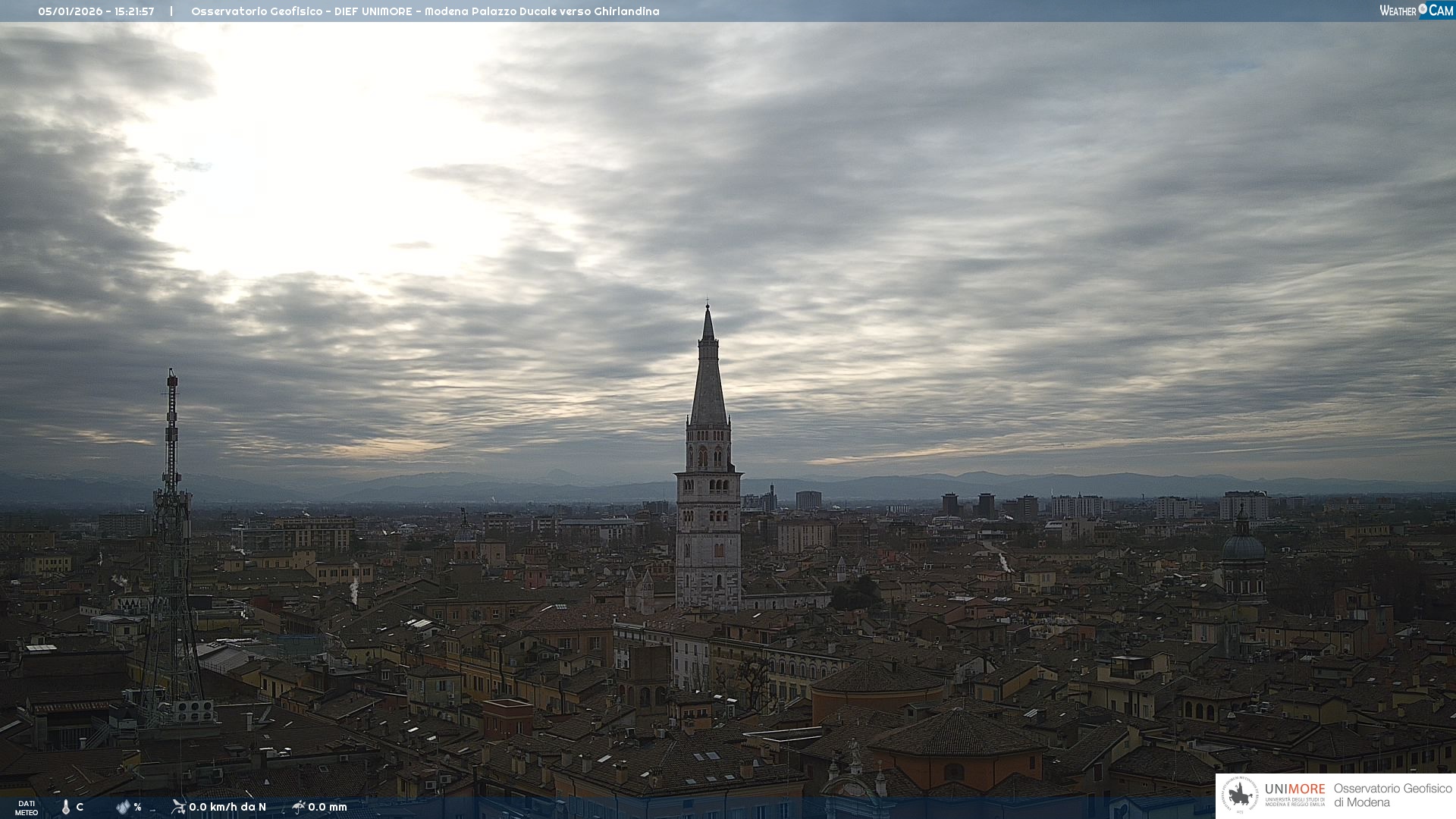
Task: Click the Osservatorio Geofisico di Modena text
Action: point(1392,795)
